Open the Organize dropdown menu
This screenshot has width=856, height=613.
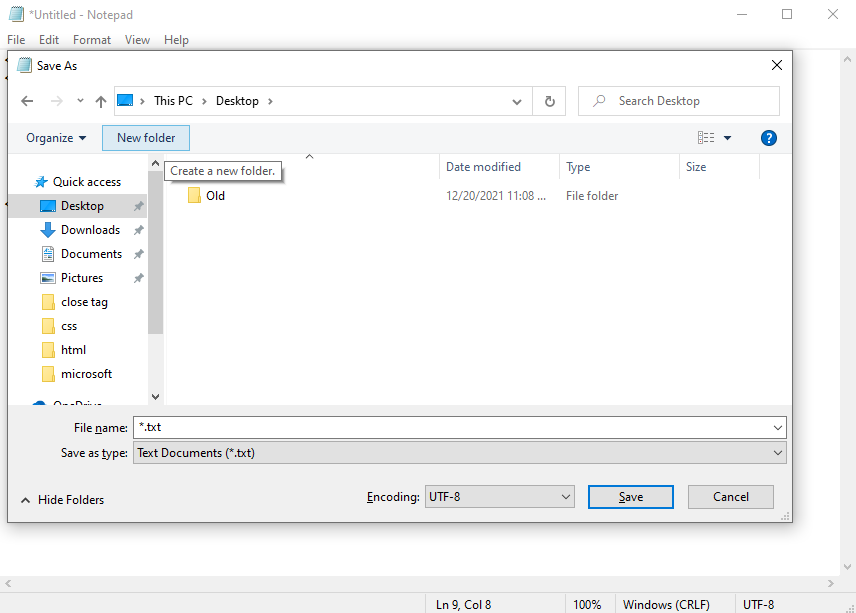[56, 138]
